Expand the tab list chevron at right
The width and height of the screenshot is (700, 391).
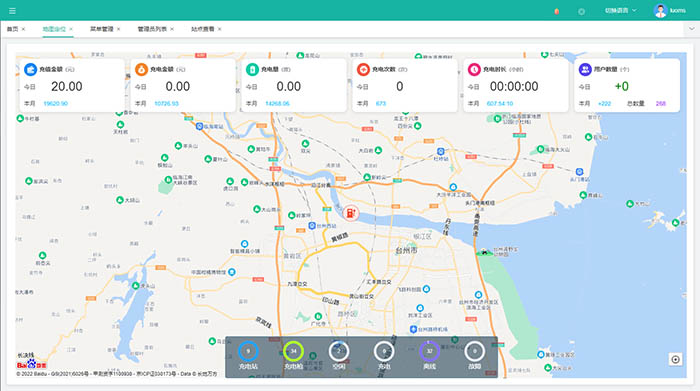point(692,29)
